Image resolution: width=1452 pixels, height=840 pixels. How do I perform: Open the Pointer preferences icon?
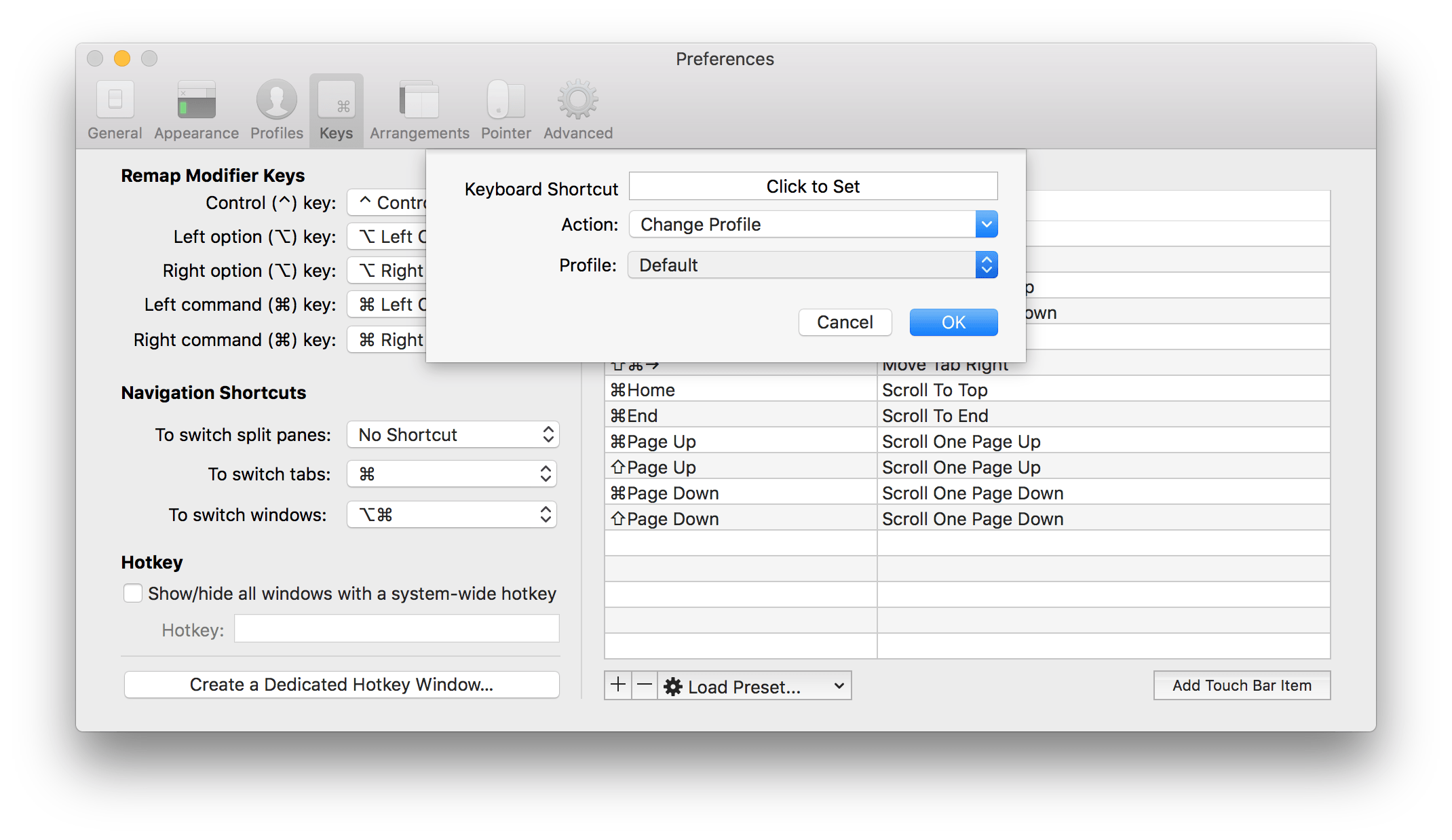coord(505,110)
